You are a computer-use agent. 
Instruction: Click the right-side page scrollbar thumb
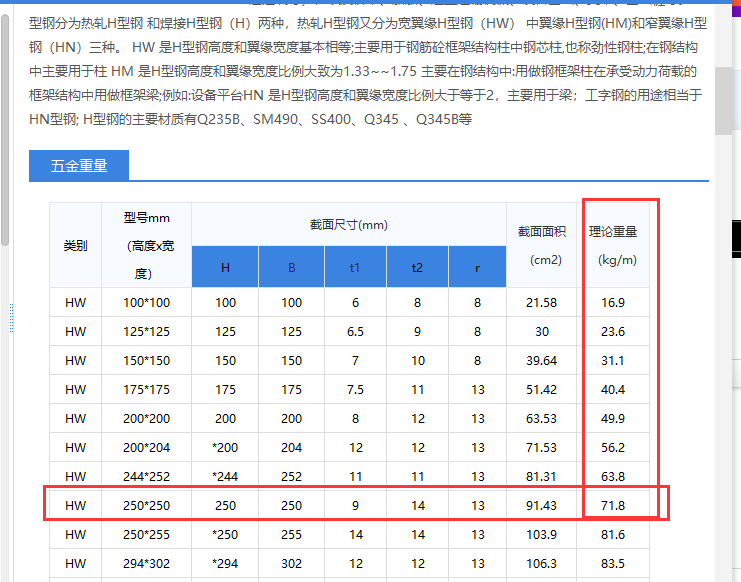[724, 101]
